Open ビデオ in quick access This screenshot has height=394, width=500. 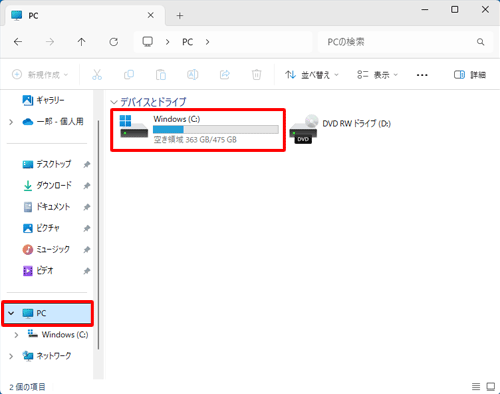point(38,271)
